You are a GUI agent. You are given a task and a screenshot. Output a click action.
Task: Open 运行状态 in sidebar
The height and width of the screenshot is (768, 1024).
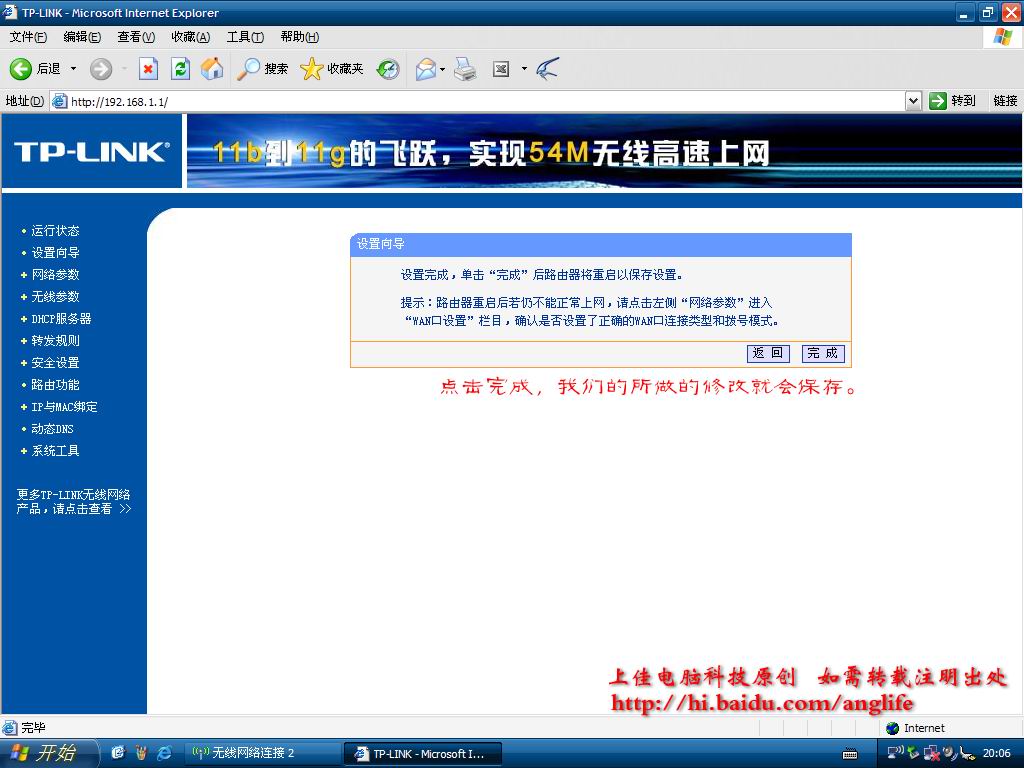tap(56, 231)
